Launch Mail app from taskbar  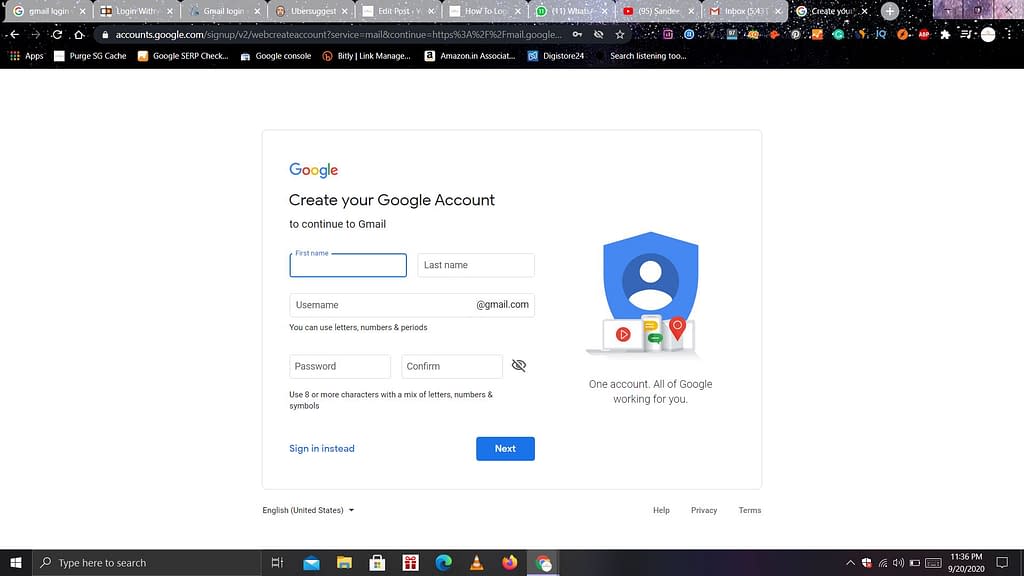(x=312, y=562)
